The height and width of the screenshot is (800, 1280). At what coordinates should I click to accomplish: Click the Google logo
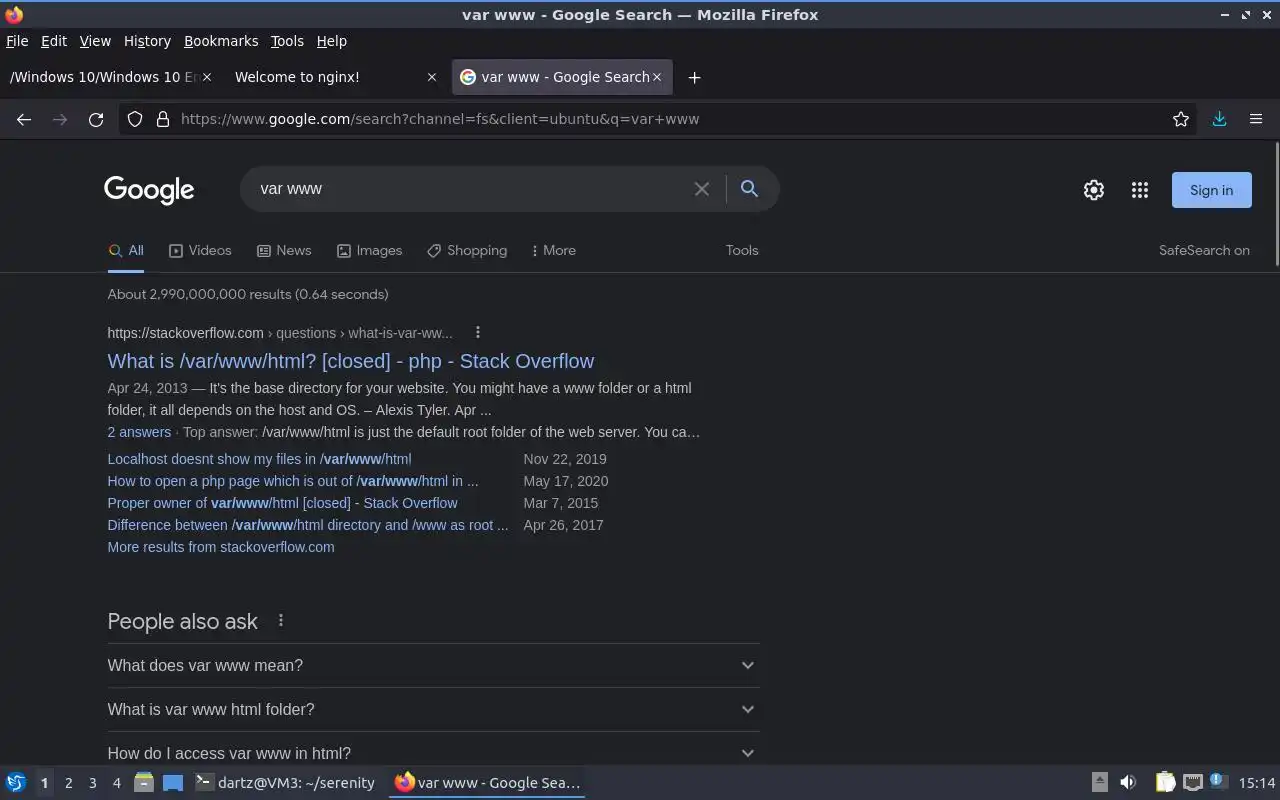149,190
